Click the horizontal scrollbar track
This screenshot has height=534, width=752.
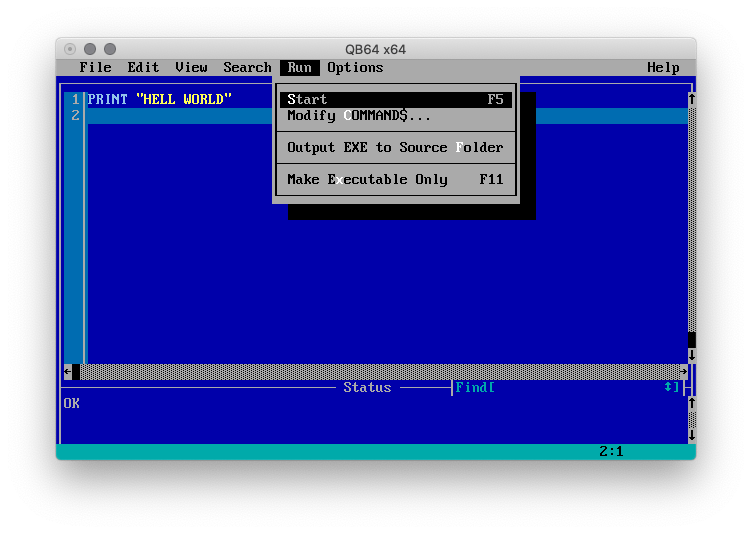(x=380, y=372)
